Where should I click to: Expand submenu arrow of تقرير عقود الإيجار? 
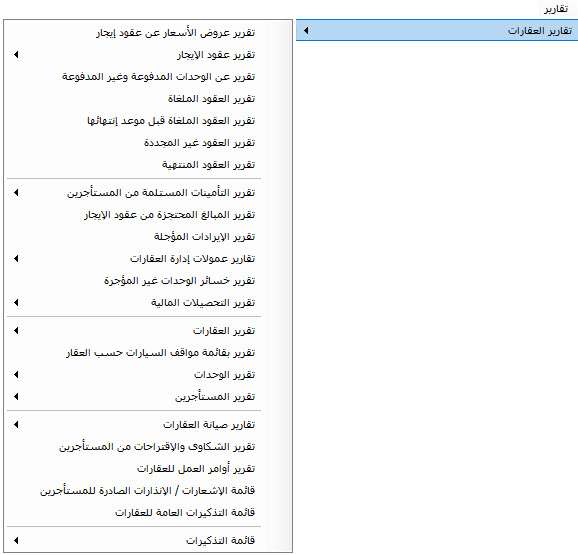pyautogui.click(x=16, y=55)
